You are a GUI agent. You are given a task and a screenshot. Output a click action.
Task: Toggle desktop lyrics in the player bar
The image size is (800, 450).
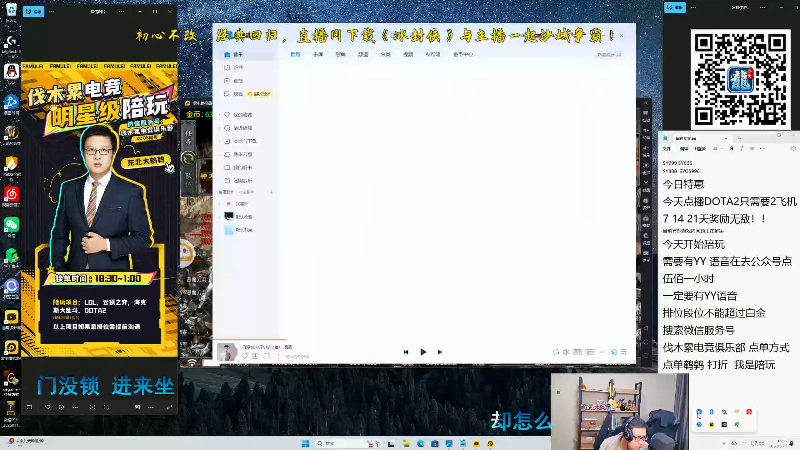pyautogui.click(x=590, y=352)
